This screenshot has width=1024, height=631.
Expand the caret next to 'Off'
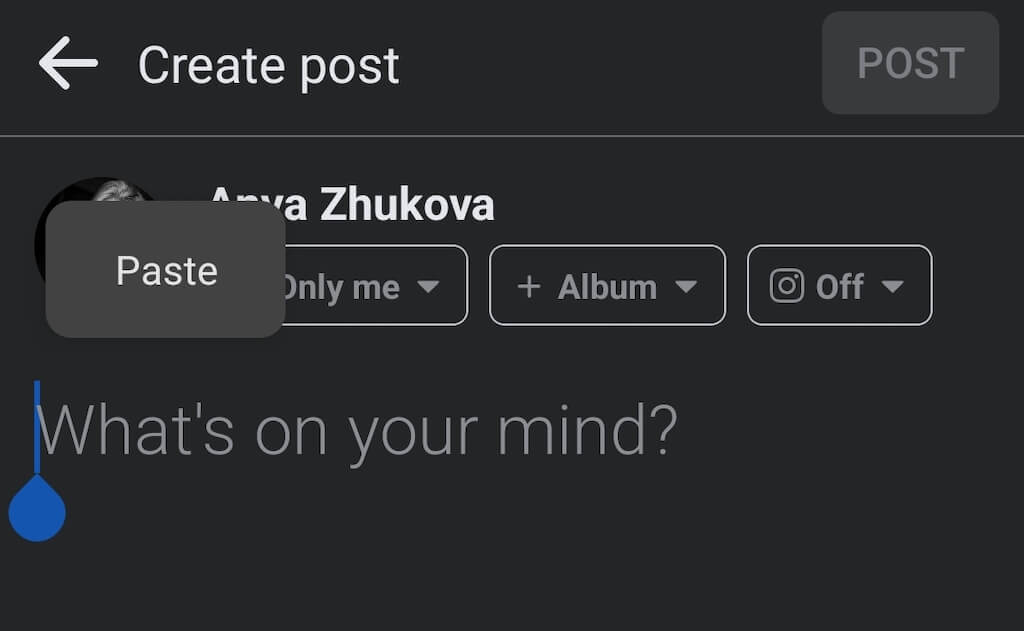(x=892, y=287)
